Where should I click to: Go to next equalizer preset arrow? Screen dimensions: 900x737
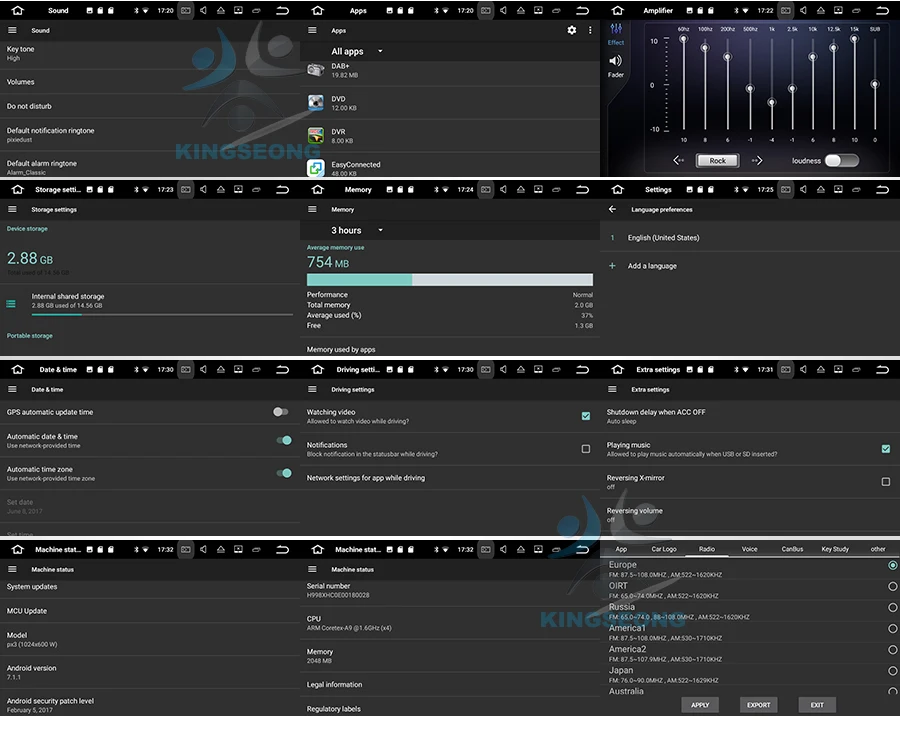coord(757,161)
